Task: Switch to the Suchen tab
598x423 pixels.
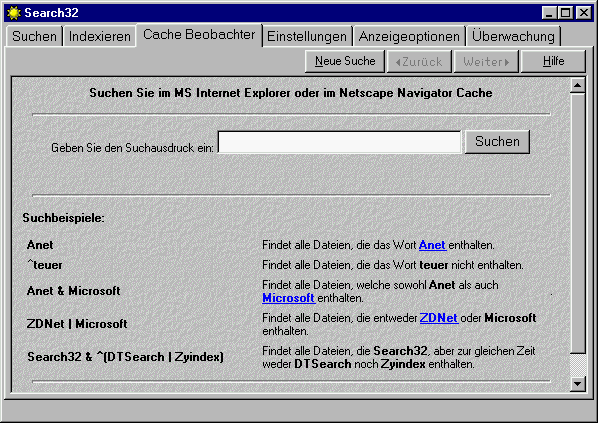Action: click(34, 36)
